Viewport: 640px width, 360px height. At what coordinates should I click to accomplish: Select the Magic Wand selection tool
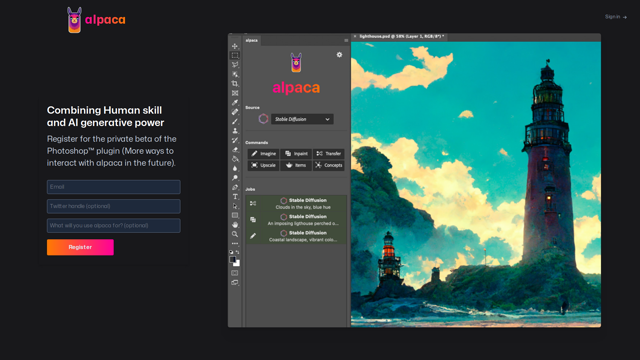tap(235, 74)
